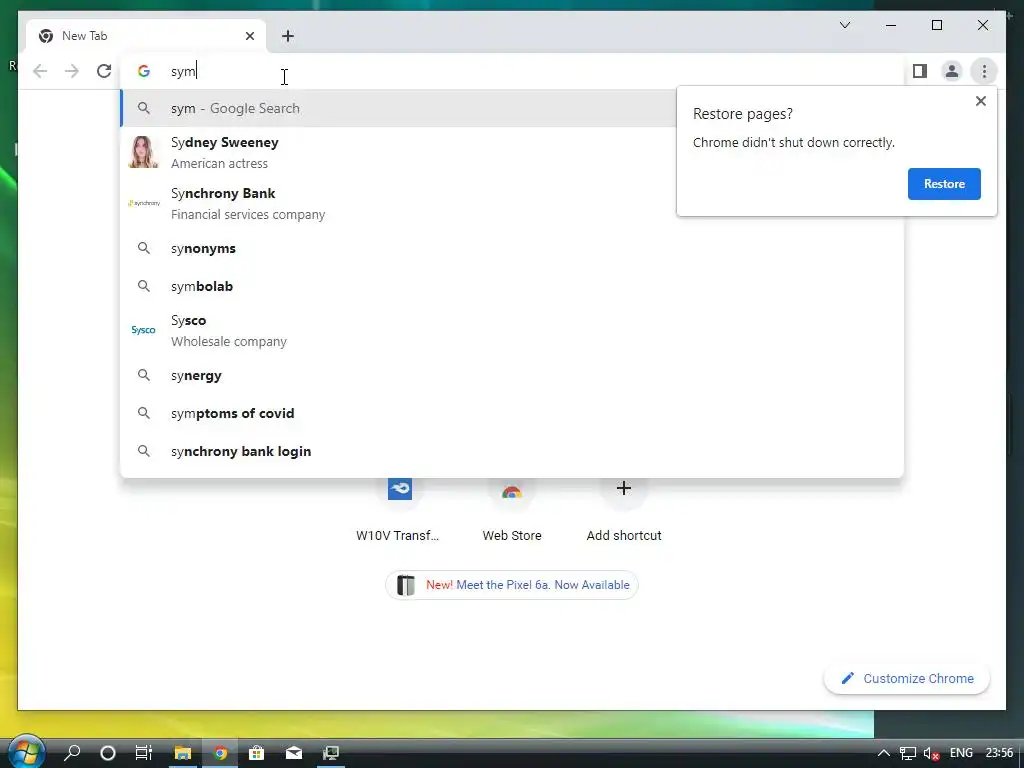Click the muted volume tray icon

pos(932,753)
